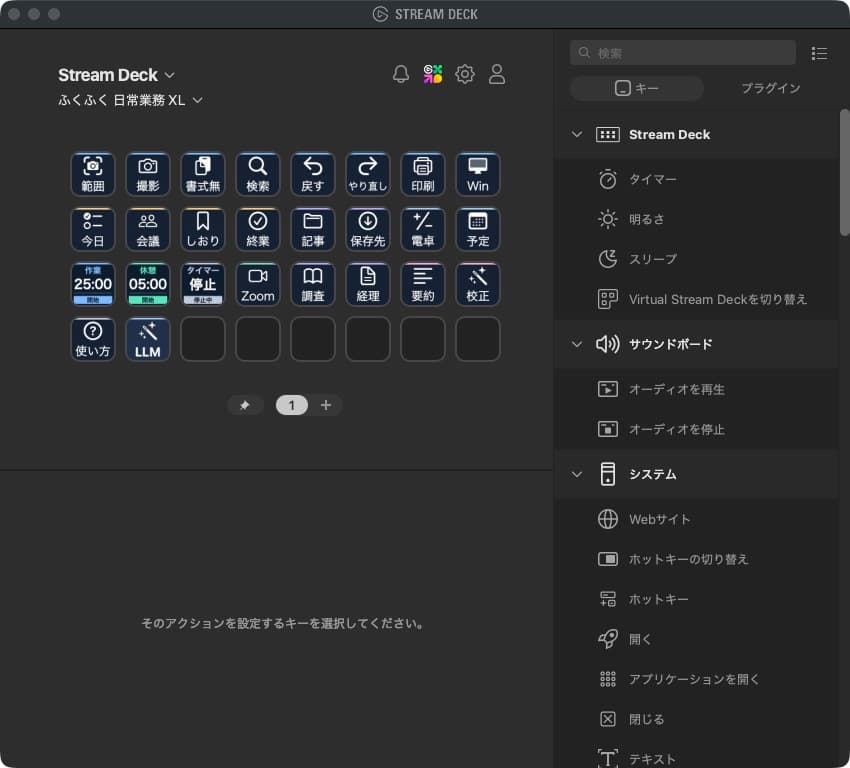Select the 使い方 help key
Image resolution: width=850 pixels, height=768 pixels.
93,339
